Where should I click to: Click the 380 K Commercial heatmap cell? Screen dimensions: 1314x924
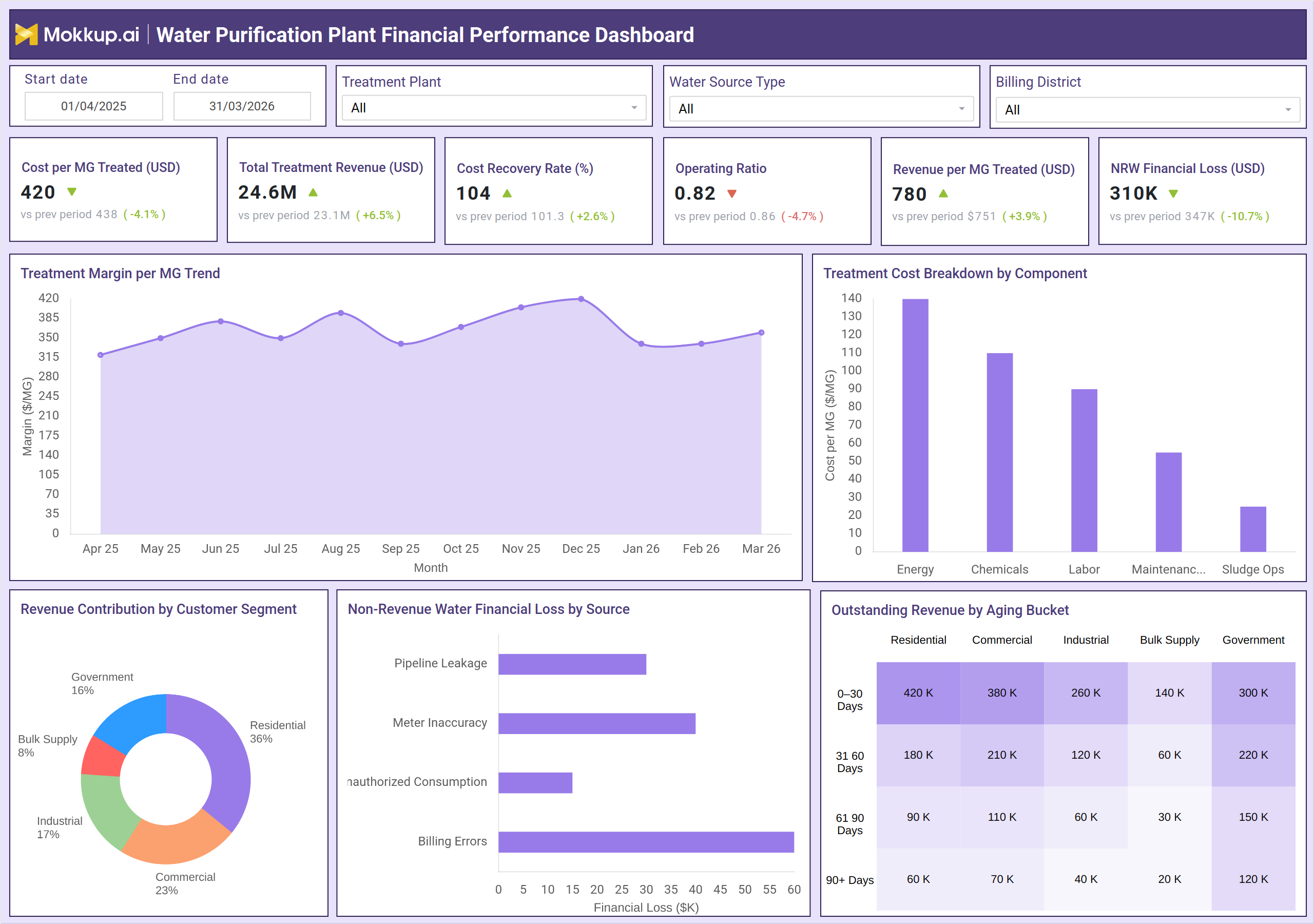point(1002,694)
